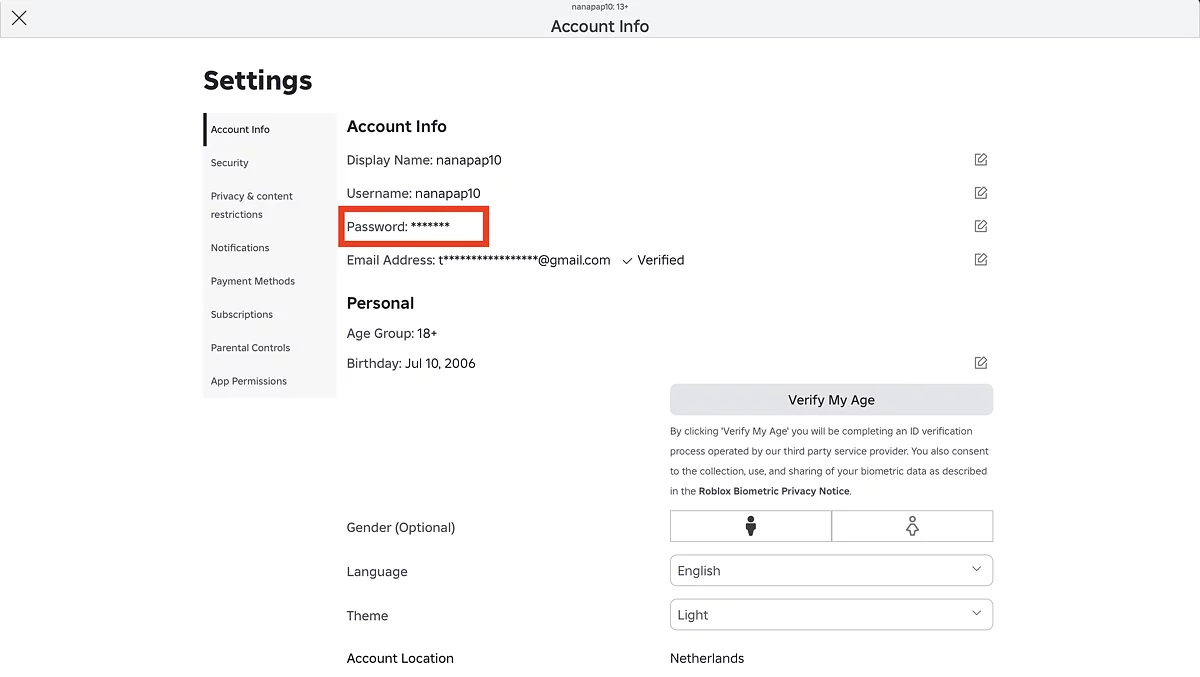This screenshot has width=1200, height=677.
Task: Select the female gender icon
Action: pyautogui.click(x=912, y=526)
